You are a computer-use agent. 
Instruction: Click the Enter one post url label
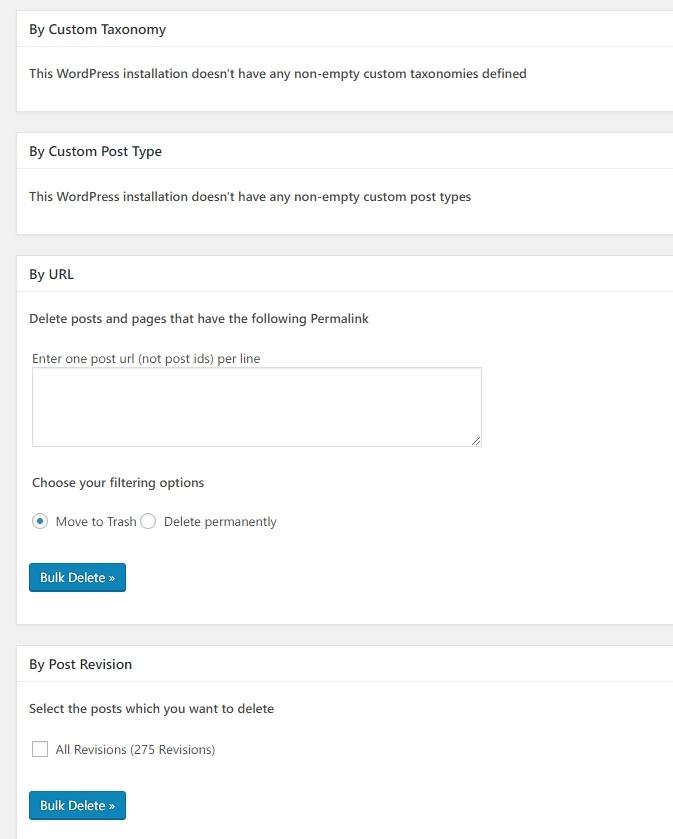point(146,359)
